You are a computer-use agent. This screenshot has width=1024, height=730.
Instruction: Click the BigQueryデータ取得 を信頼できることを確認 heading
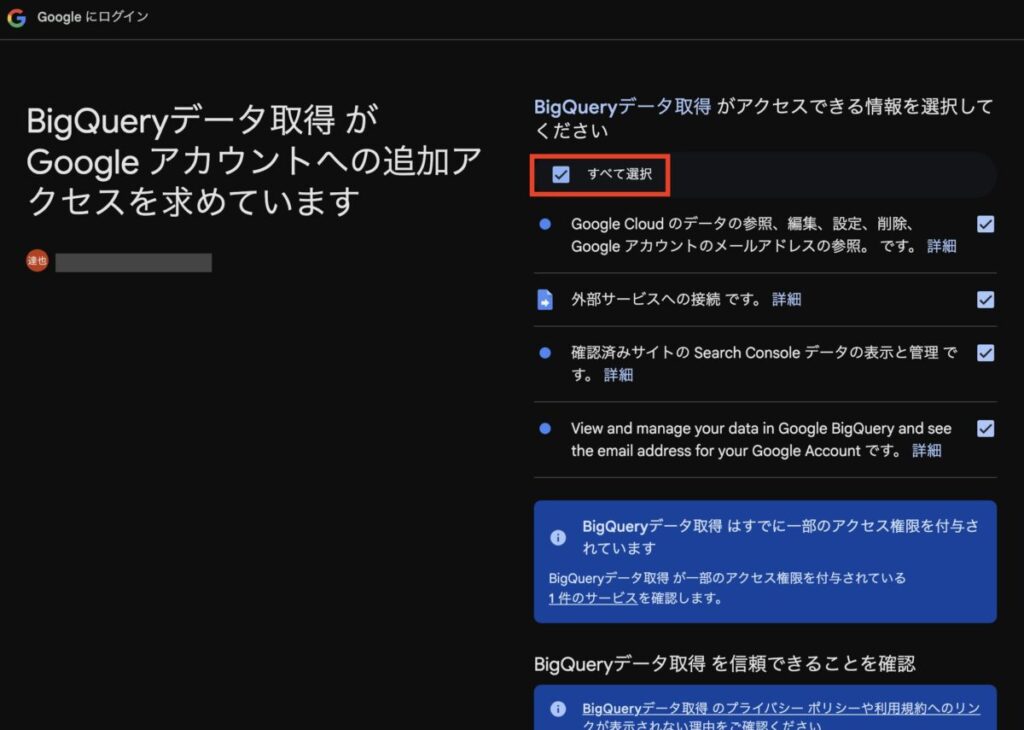pyautogui.click(x=724, y=664)
